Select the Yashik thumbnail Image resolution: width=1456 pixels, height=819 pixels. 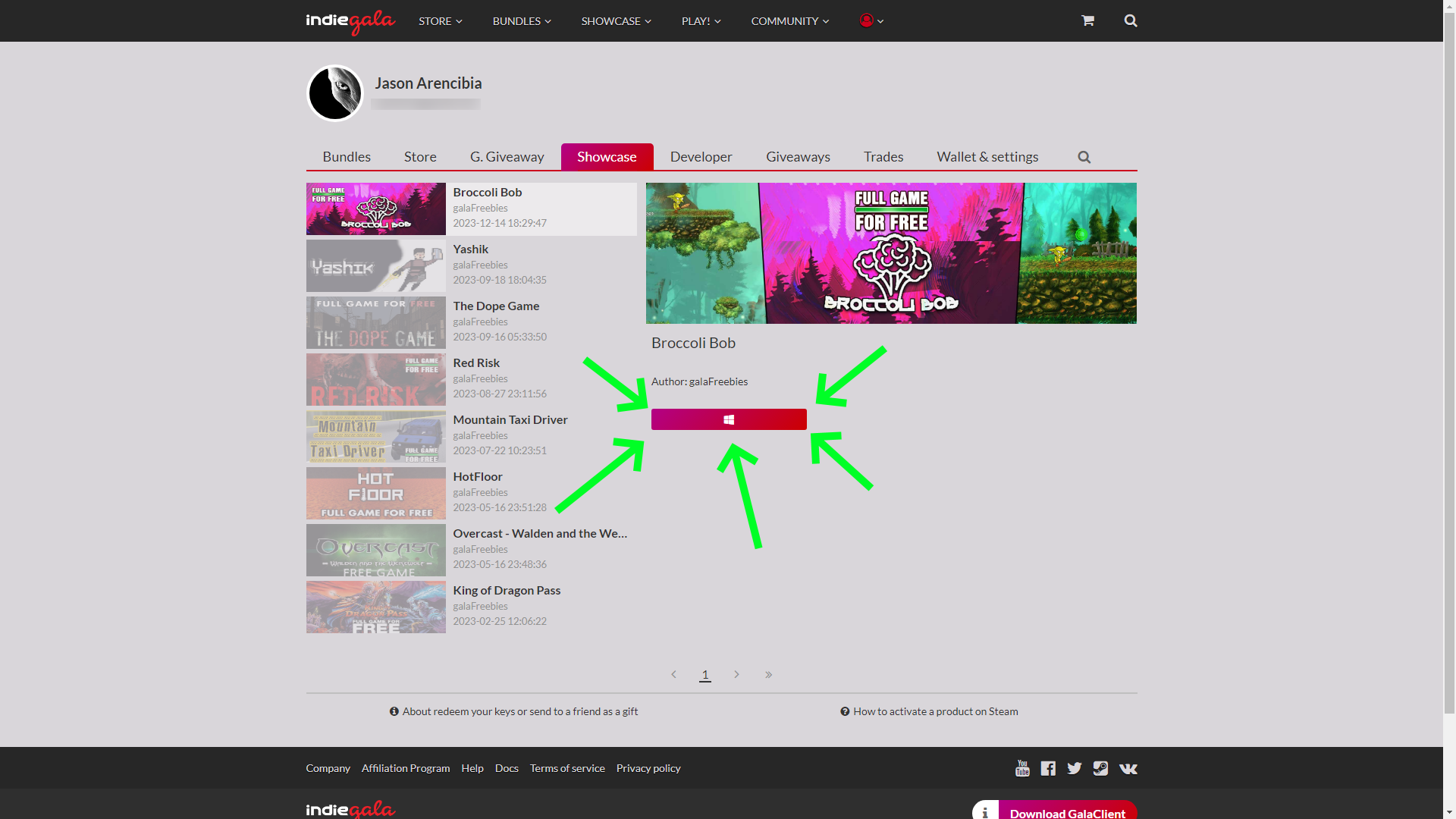point(376,265)
